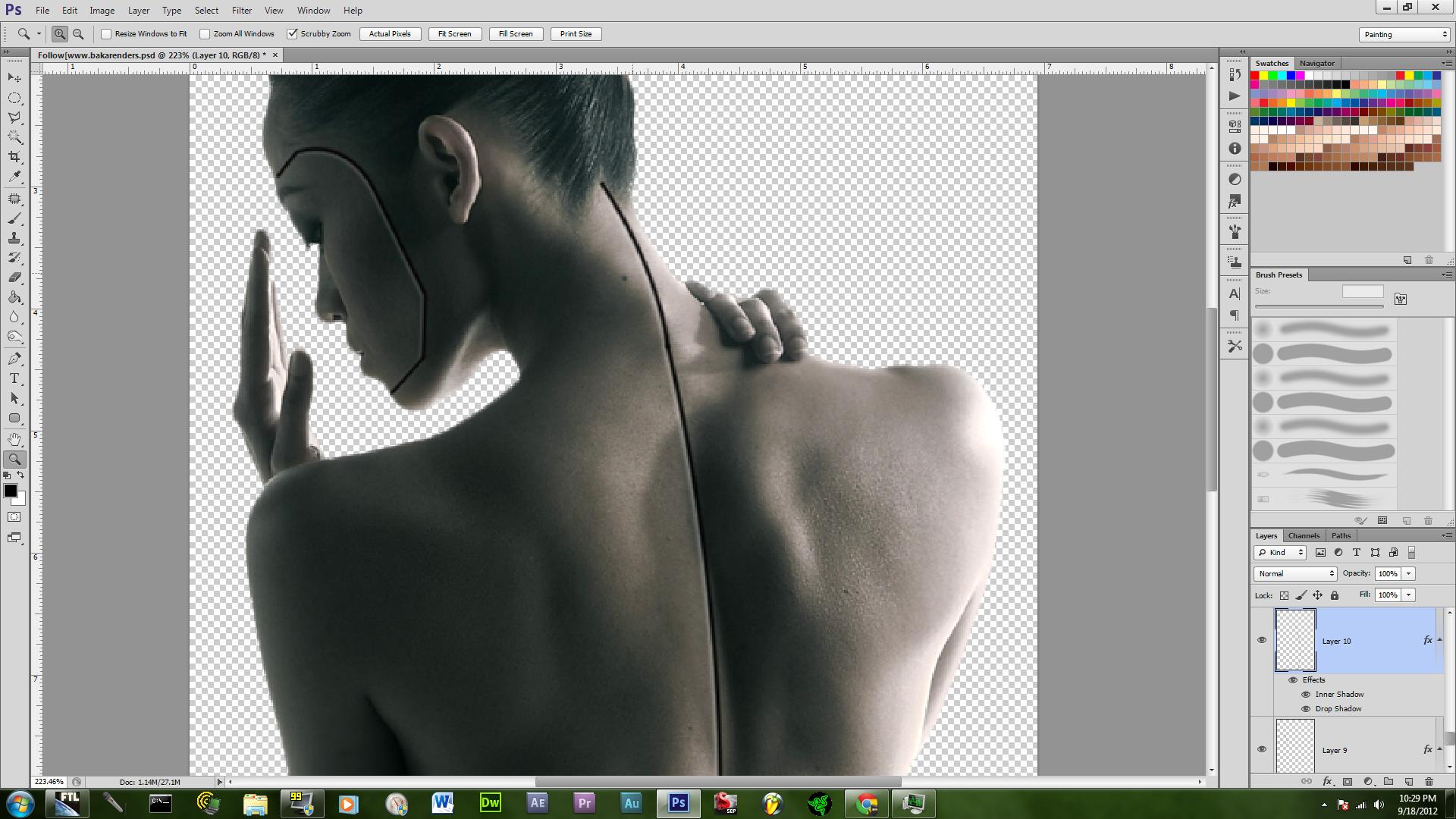Select the Eraser tool
This screenshot has height=819, width=1456.
point(14,278)
